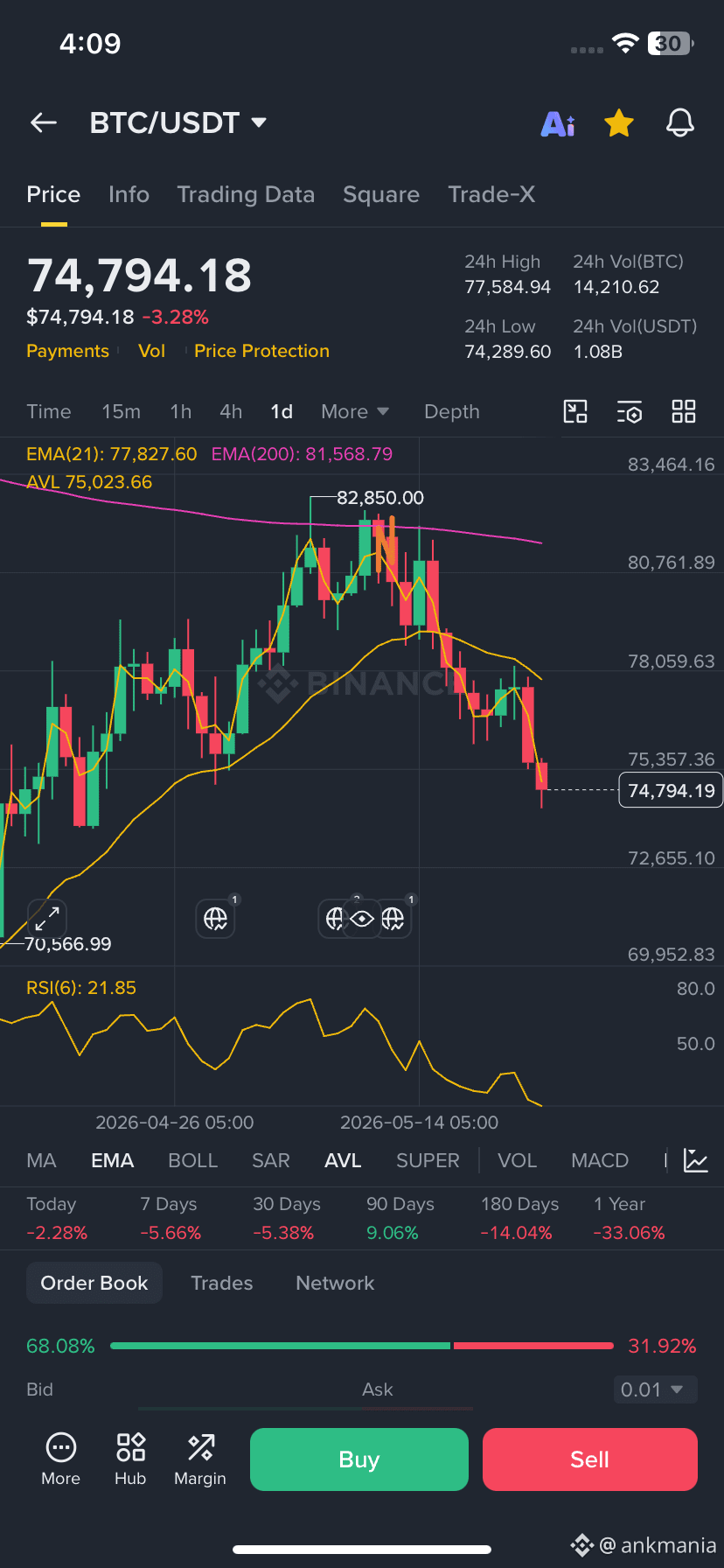
Task: Tap the large 74,794.18 price
Action: [139, 275]
